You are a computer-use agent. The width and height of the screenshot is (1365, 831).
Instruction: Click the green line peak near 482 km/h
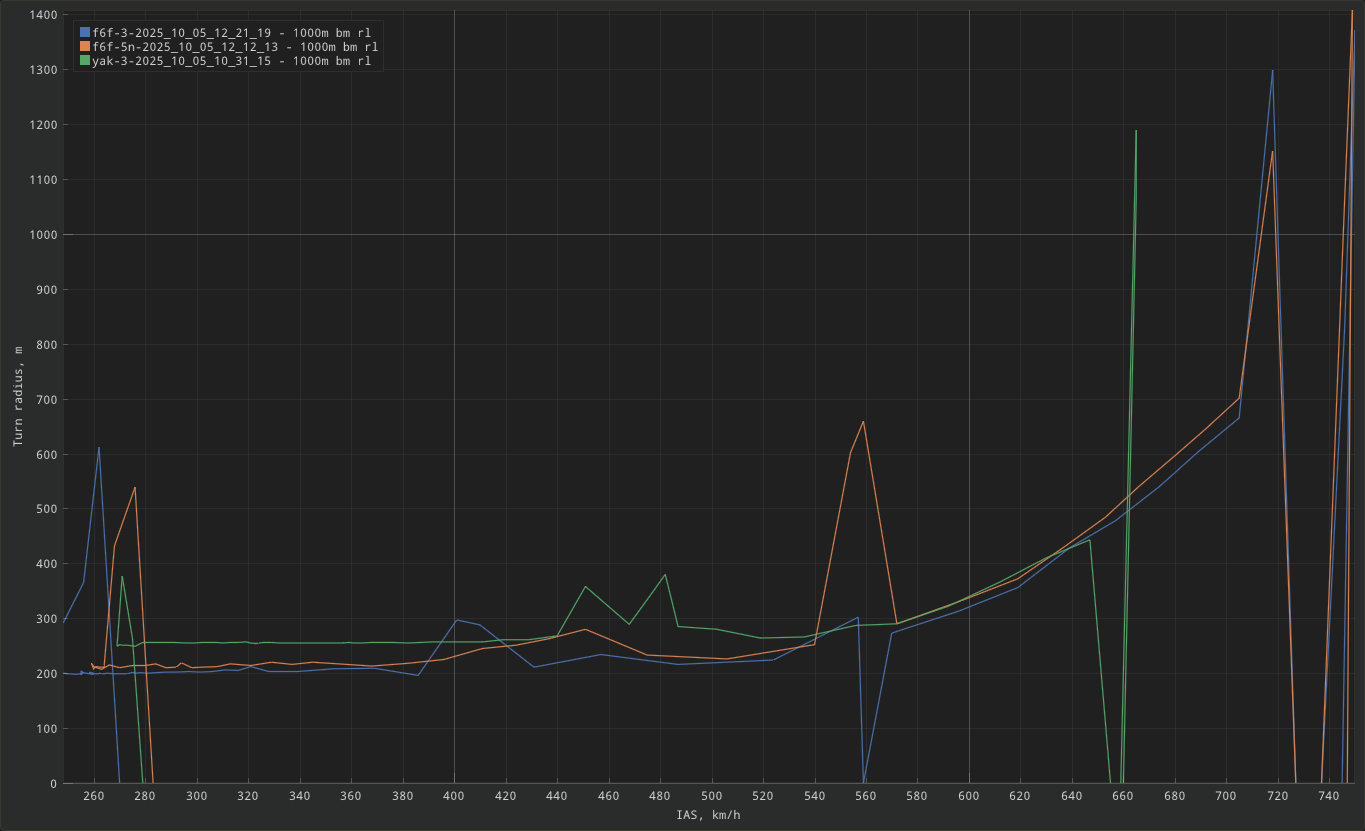[665, 574]
